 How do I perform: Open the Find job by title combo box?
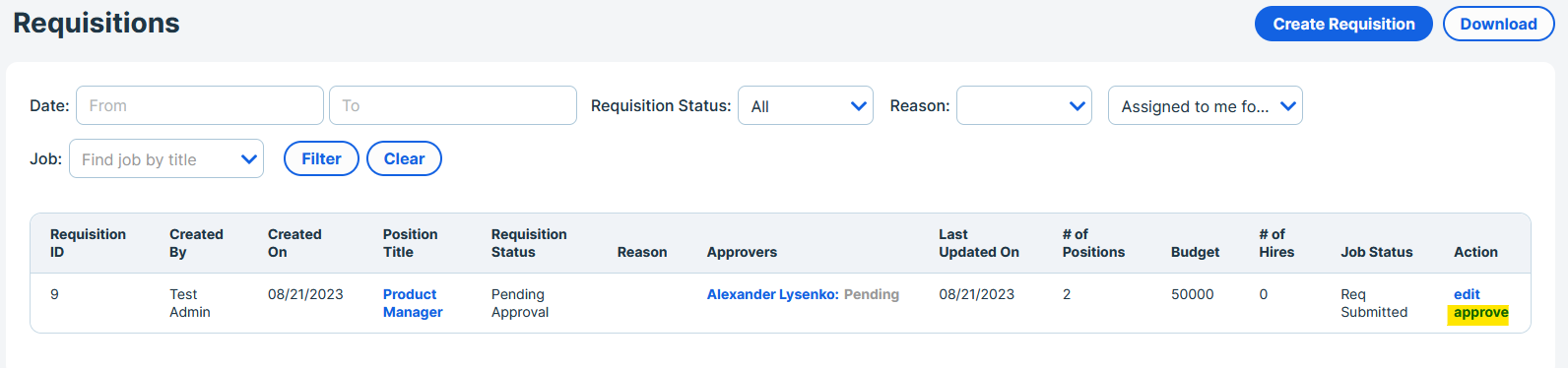point(166,158)
